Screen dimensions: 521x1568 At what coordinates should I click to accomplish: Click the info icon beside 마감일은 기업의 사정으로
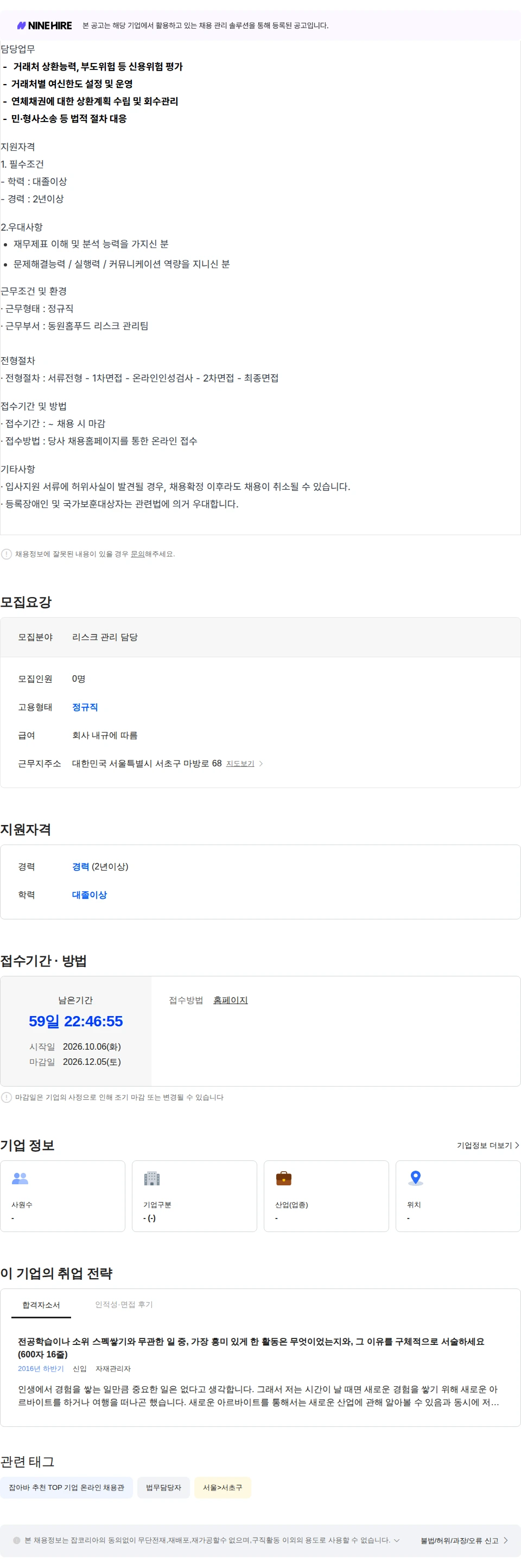[x=7, y=1097]
